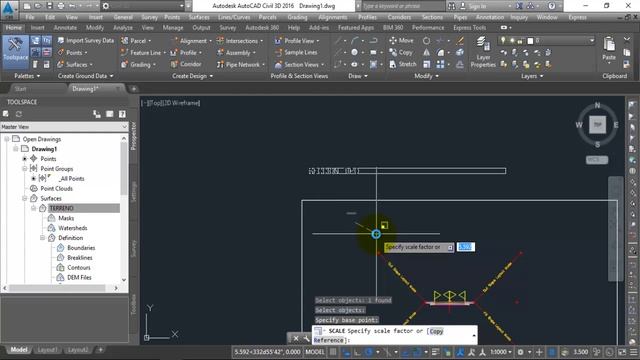Click the Sample Lines tool
Screen dimensions: 640x360
click(x=296, y=52)
